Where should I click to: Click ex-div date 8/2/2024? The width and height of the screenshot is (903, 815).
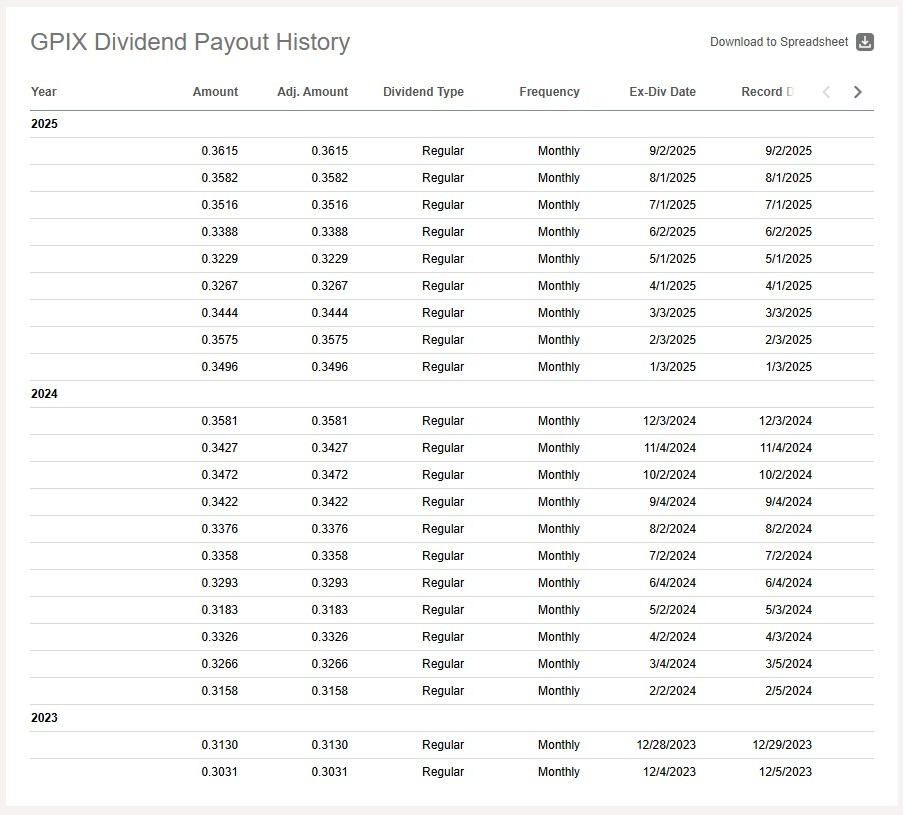pyautogui.click(x=672, y=529)
